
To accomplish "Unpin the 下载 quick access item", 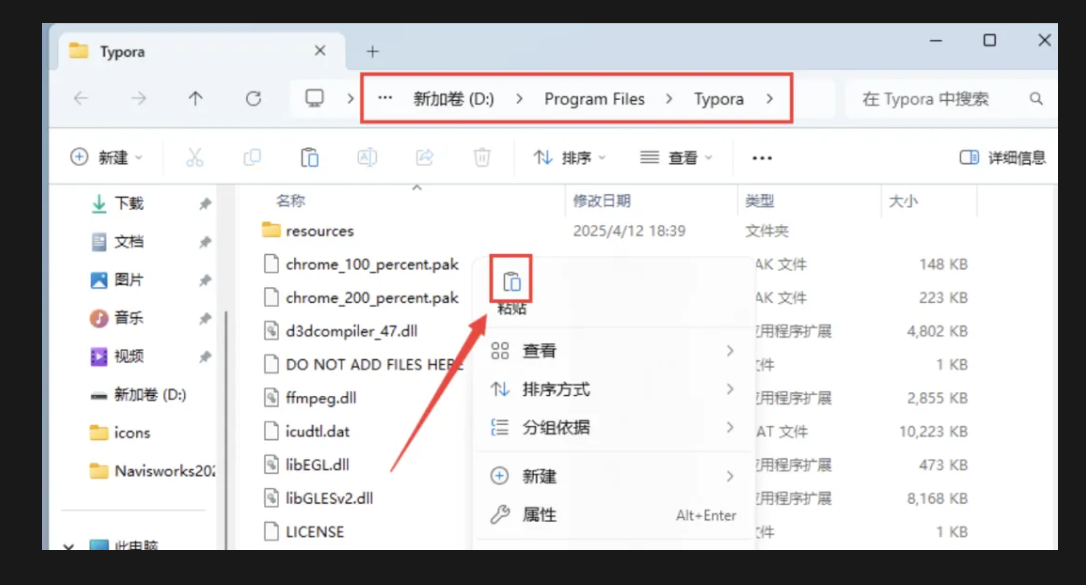I will [x=205, y=204].
